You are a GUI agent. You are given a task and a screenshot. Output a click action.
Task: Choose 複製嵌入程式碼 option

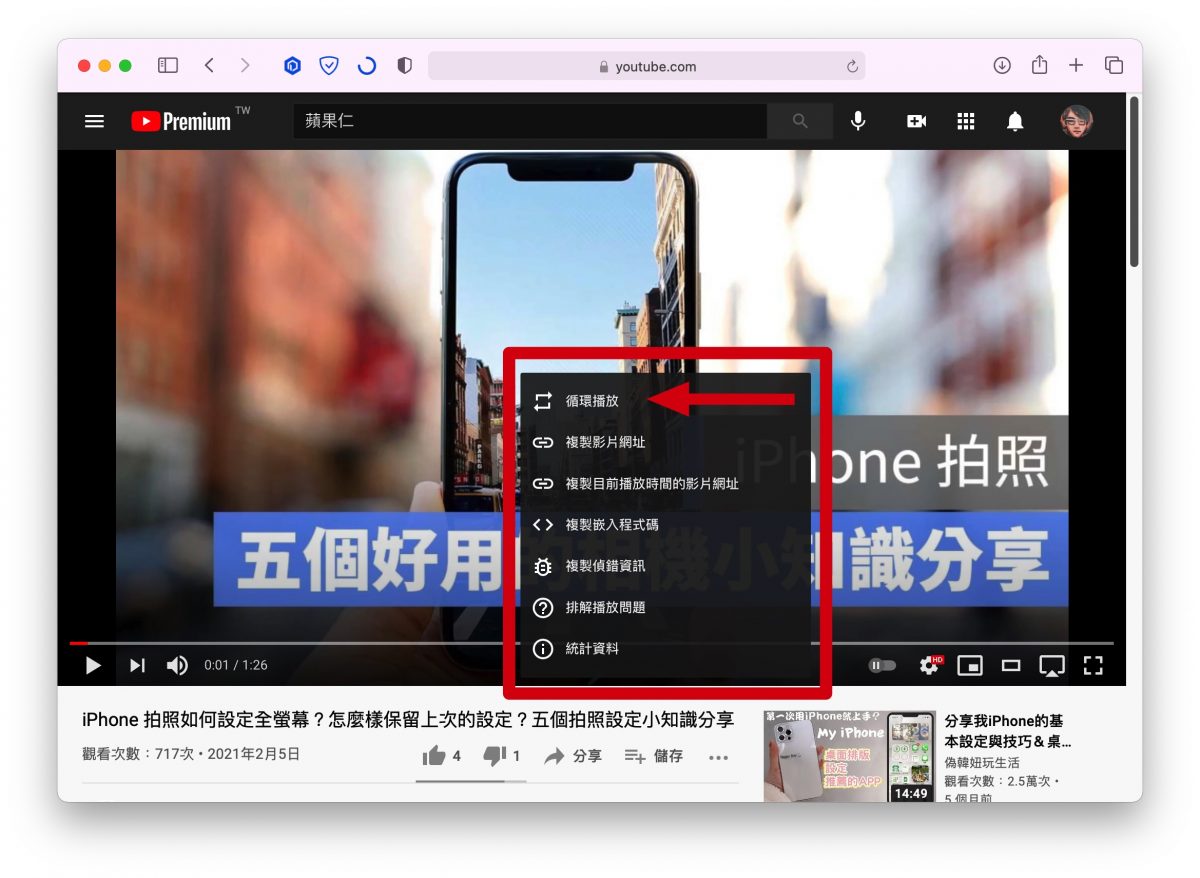tap(665, 524)
